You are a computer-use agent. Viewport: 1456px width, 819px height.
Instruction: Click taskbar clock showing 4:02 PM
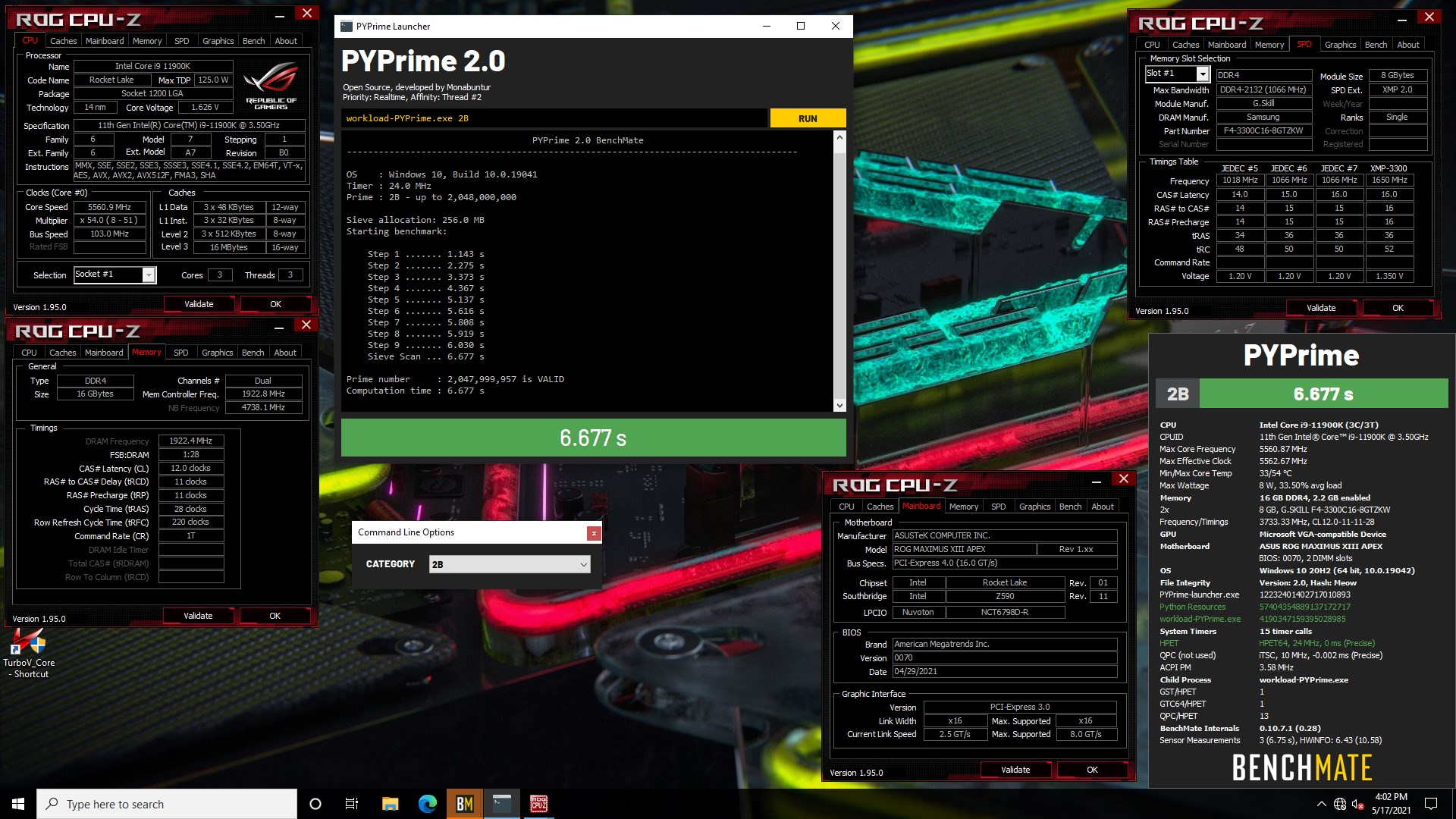1391,804
